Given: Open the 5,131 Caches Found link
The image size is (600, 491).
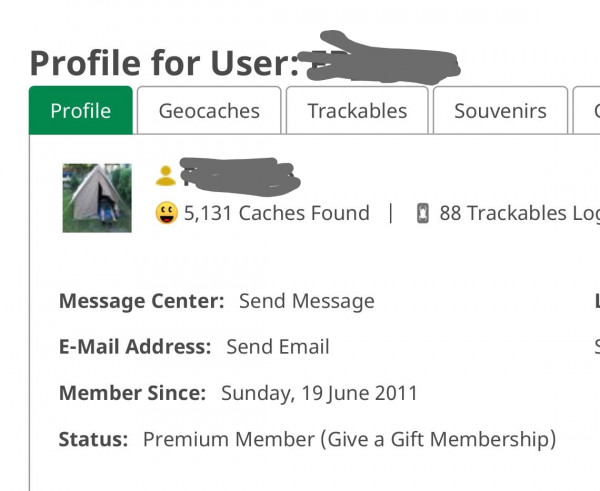Looking at the screenshot, I should (277, 213).
